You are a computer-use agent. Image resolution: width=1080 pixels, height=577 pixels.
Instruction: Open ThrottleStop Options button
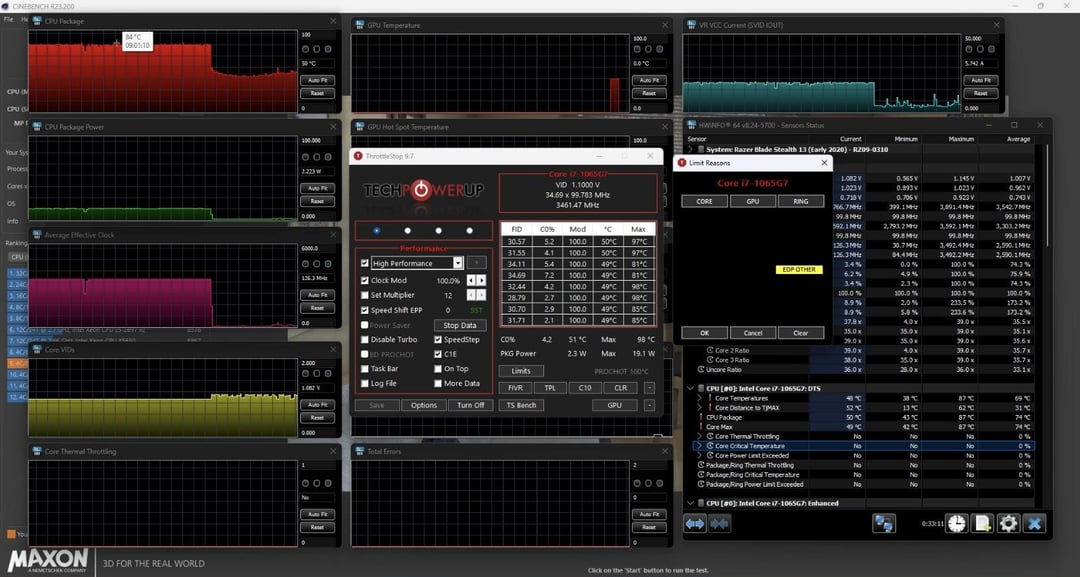pos(424,406)
